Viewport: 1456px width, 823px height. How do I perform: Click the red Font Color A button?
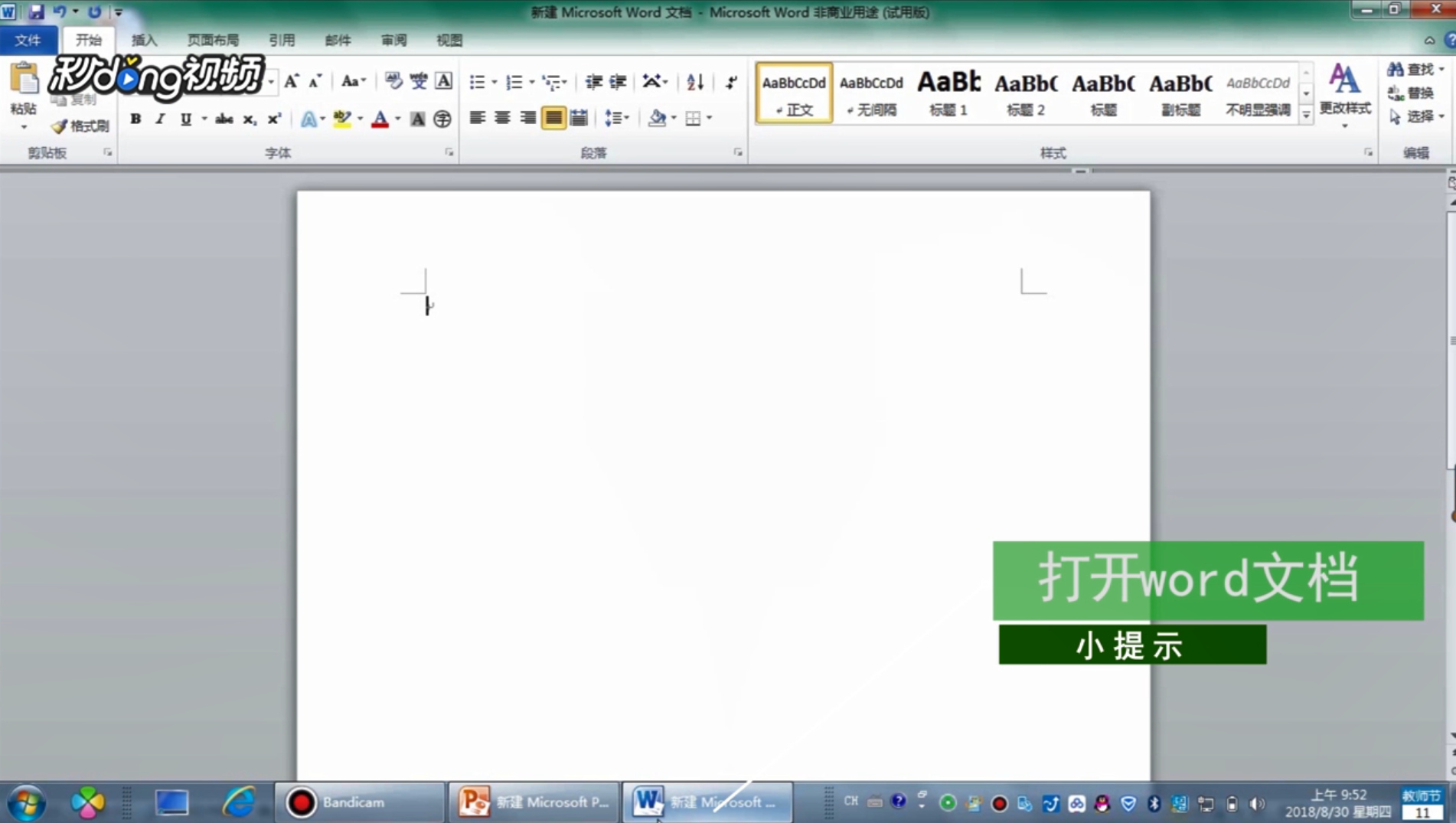(x=380, y=119)
